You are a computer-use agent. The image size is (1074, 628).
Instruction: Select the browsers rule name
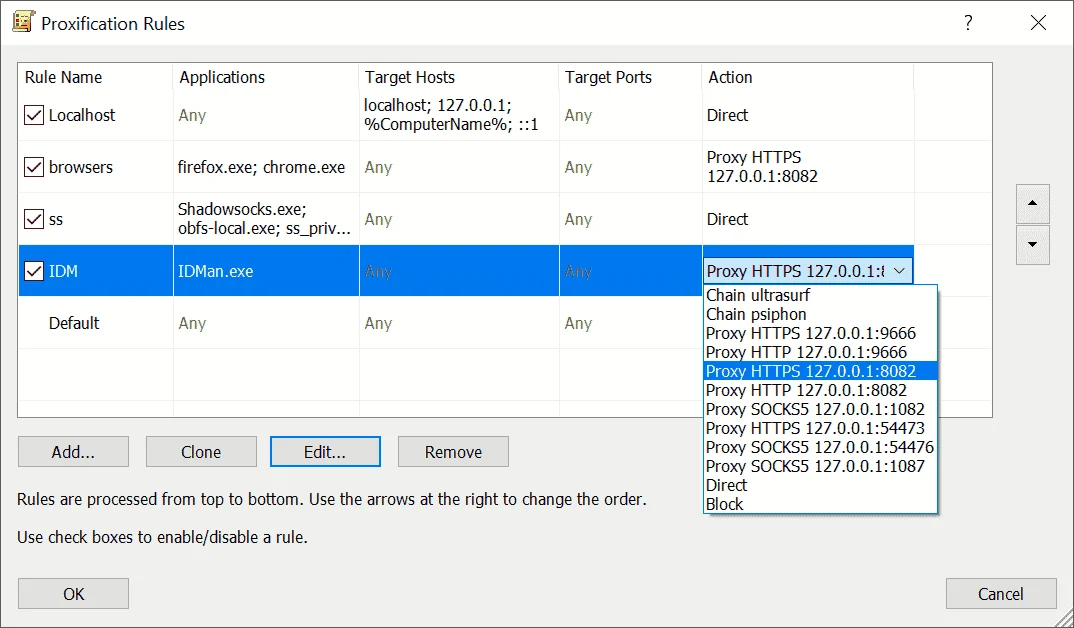[x=81, y=167]
